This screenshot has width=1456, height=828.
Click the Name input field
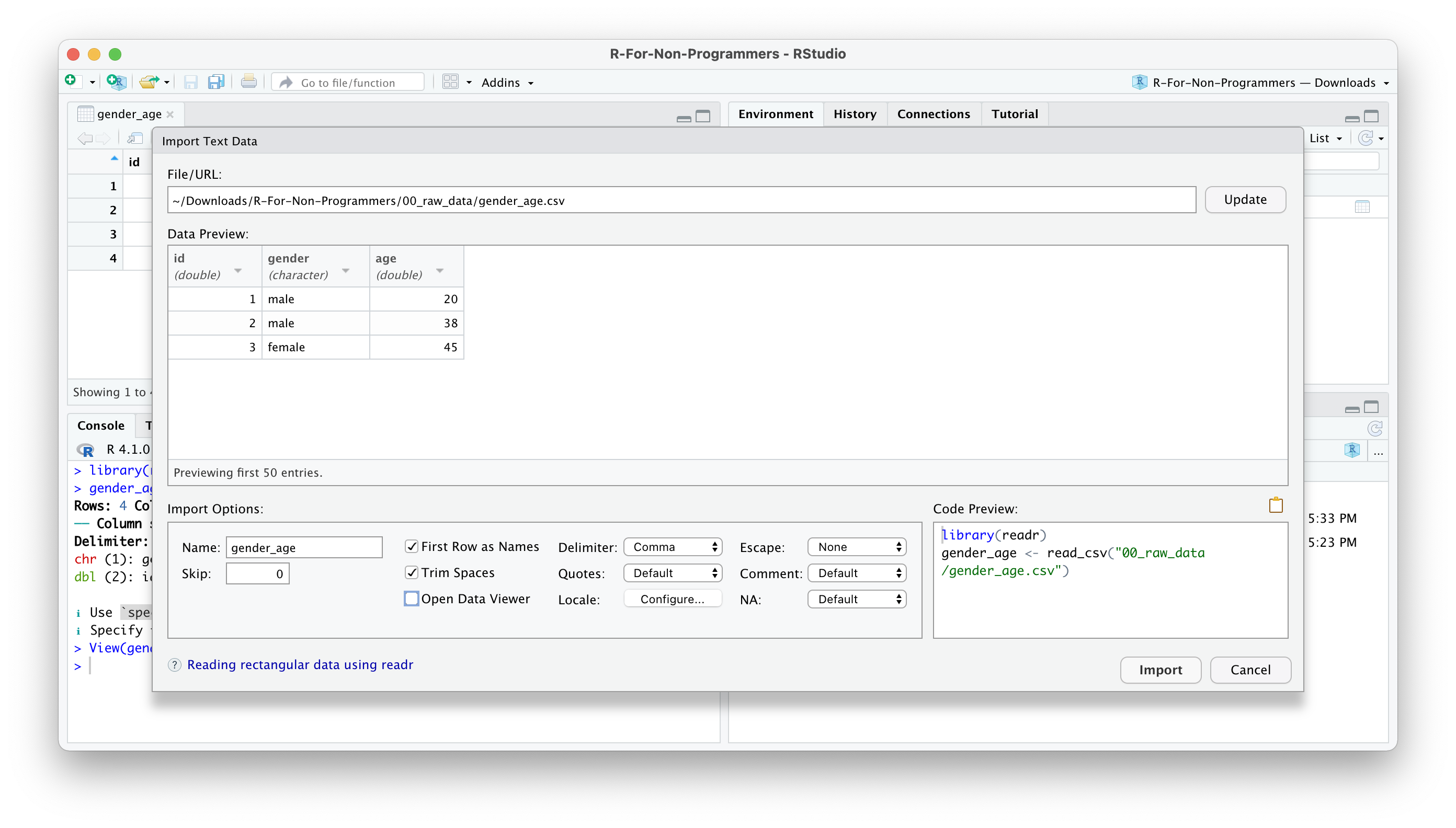coord(304,548)
